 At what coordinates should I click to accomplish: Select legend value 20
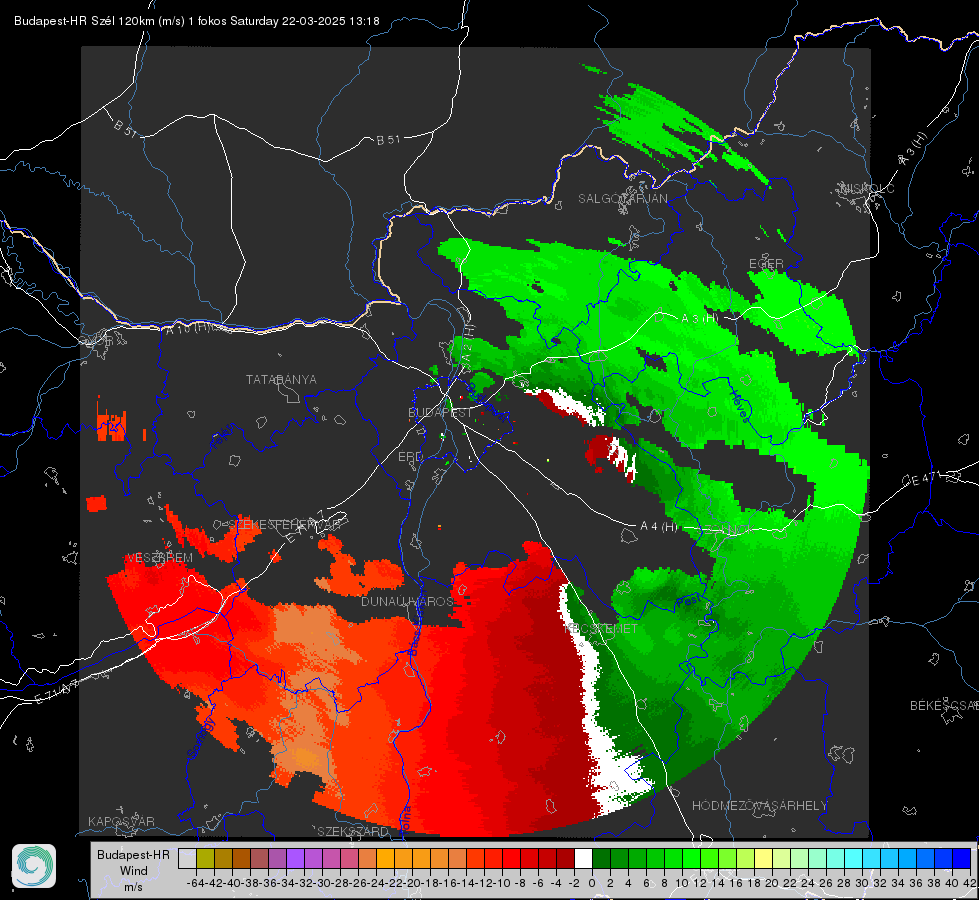point(772,884)
